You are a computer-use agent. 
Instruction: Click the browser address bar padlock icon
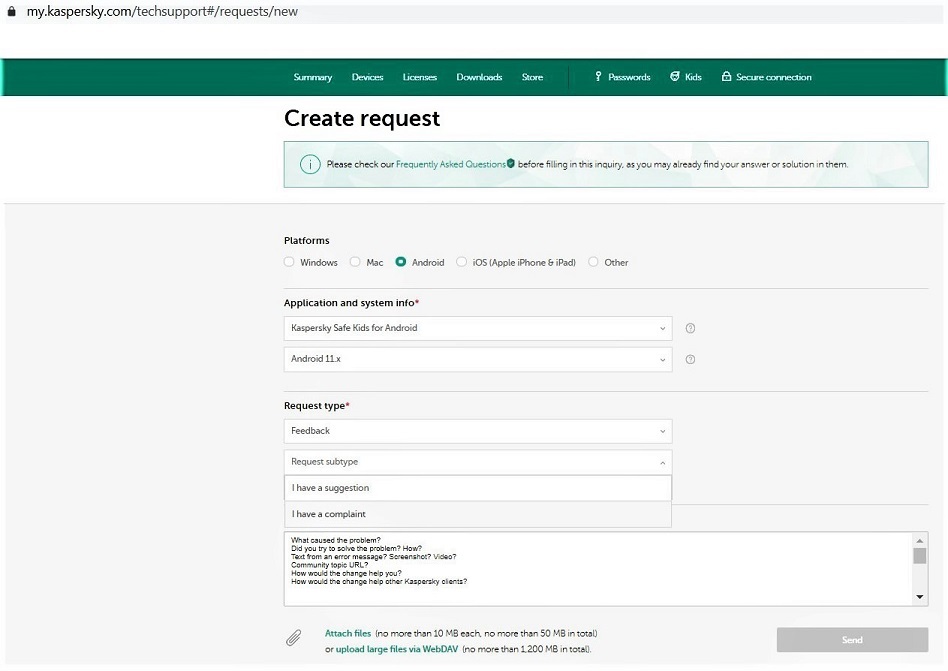tap(12, 12)
